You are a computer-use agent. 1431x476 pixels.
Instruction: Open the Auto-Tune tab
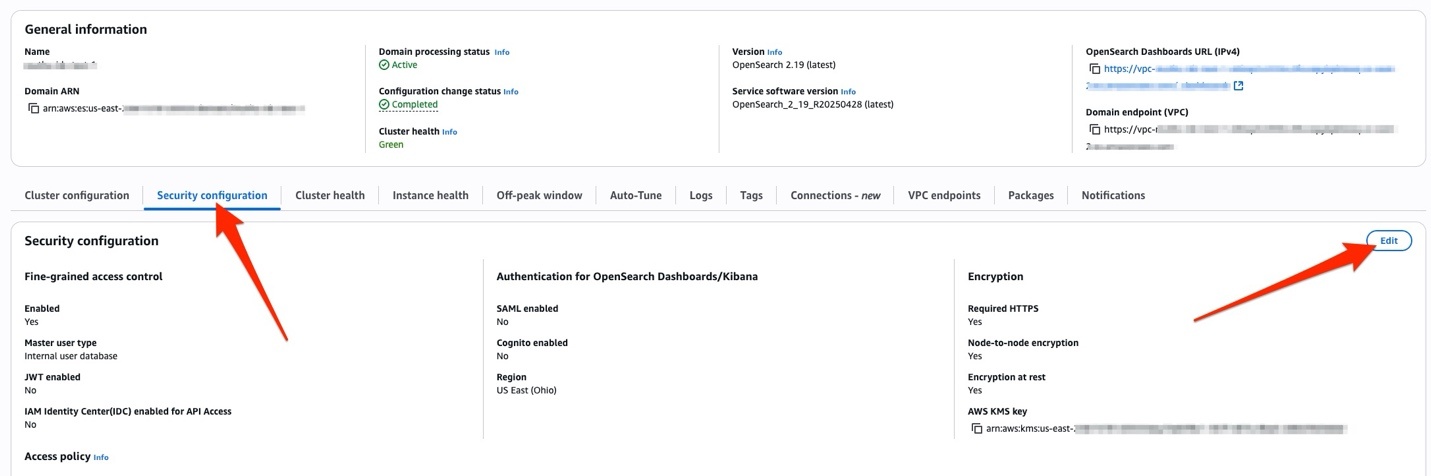[636, 196]
